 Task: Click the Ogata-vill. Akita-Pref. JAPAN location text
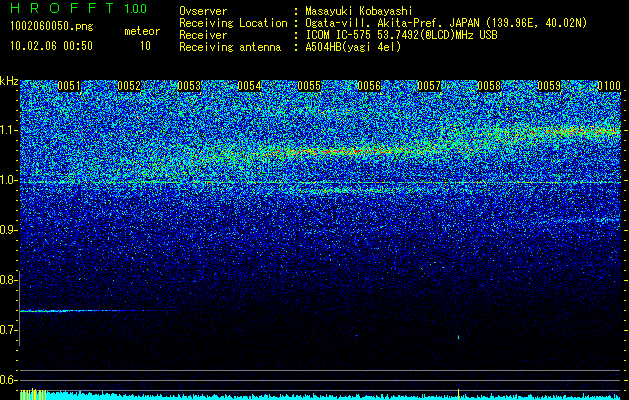[x=446, y=23]
